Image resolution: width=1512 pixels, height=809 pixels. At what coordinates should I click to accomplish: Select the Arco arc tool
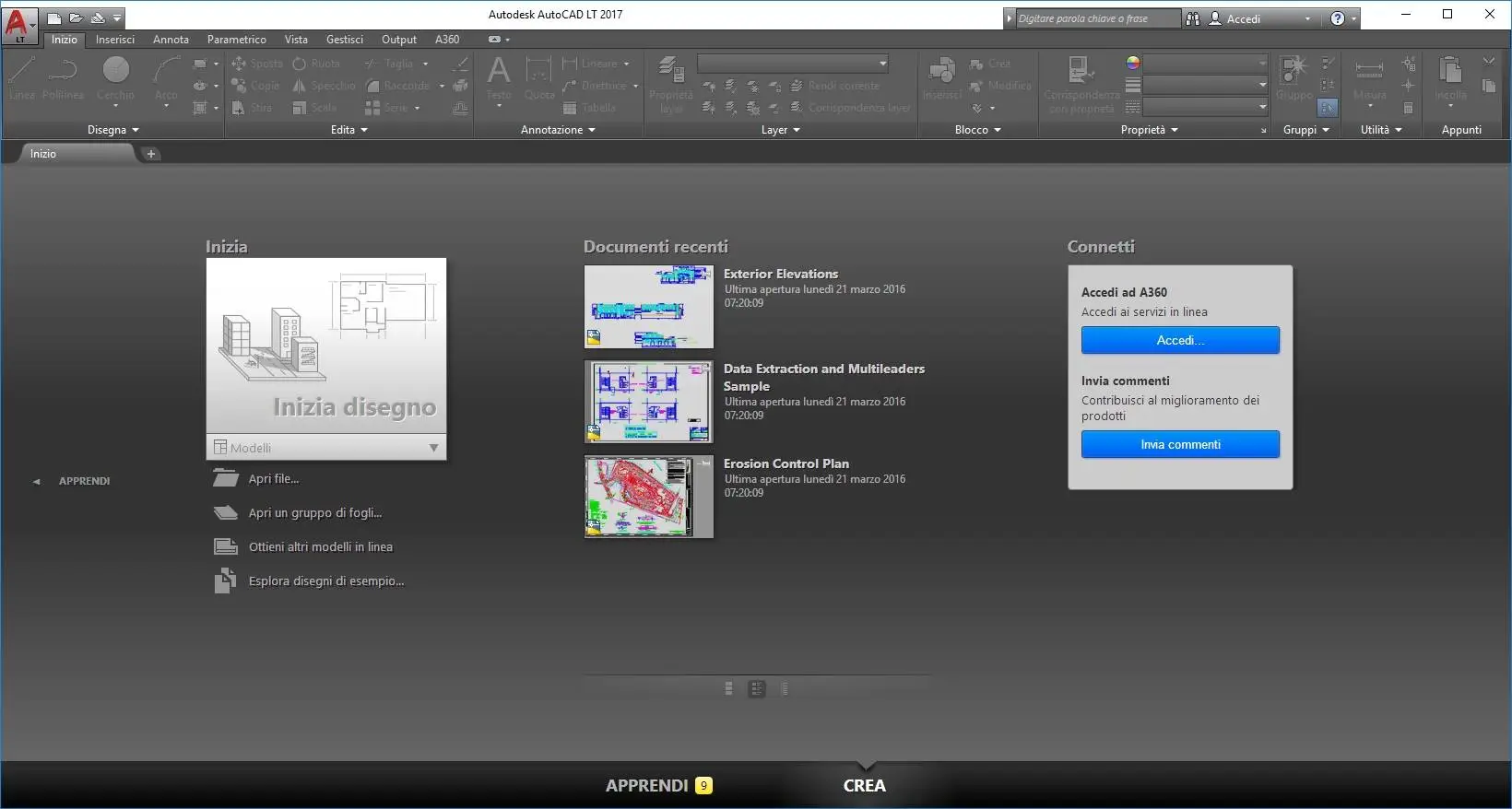coord(166,79)
